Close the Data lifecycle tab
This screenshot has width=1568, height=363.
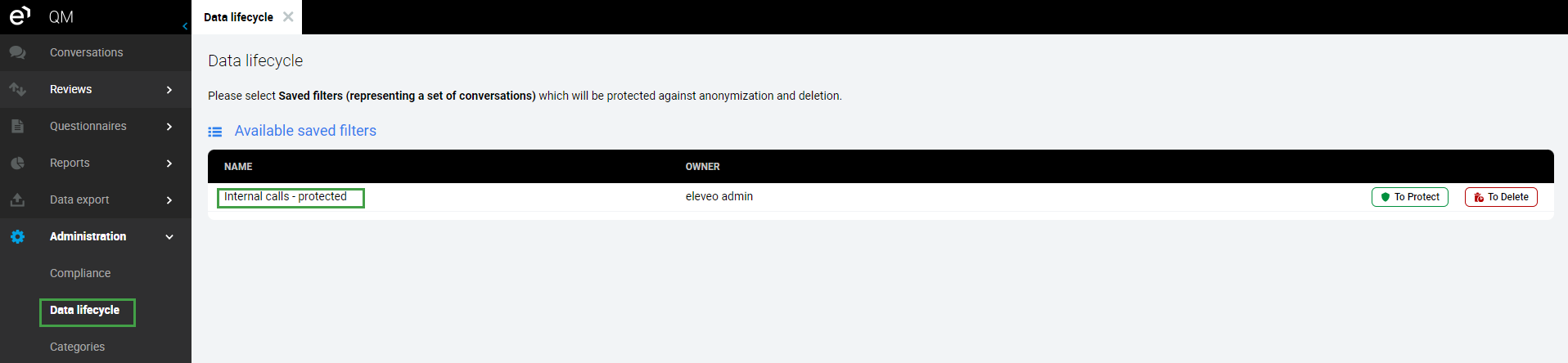288,16
